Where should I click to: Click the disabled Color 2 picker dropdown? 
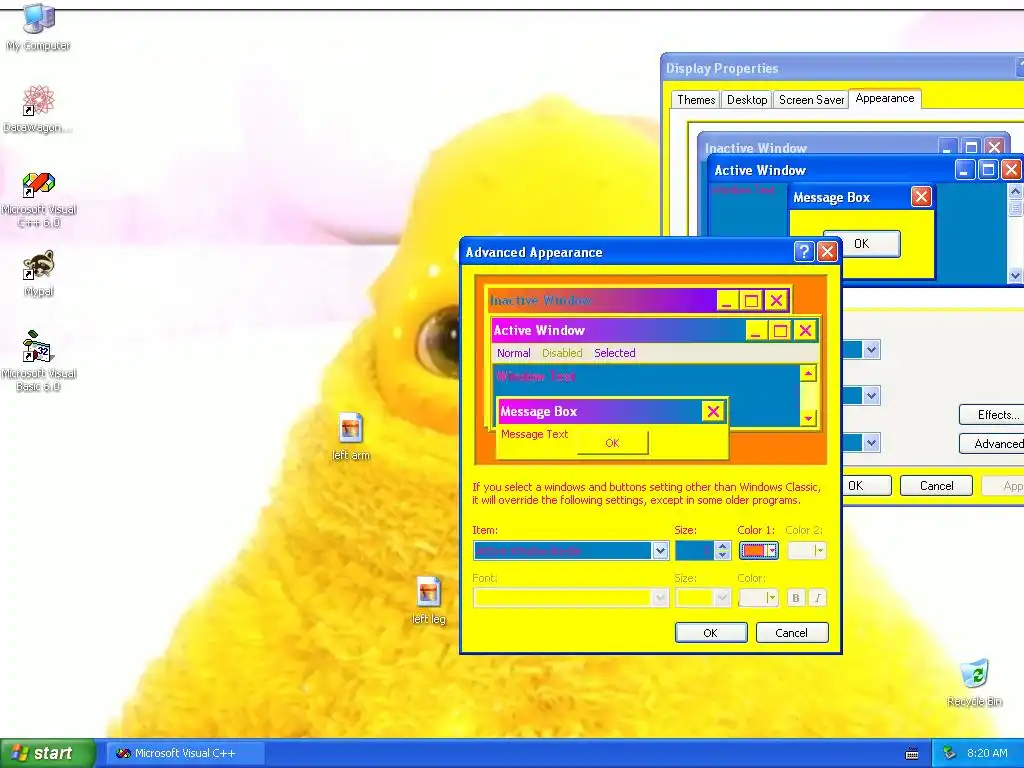click(807, 551)
